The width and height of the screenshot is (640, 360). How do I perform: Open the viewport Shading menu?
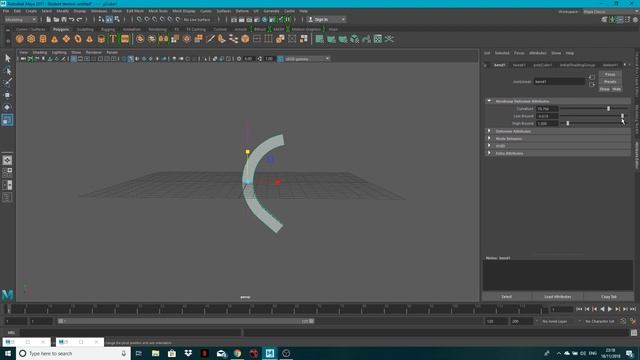(x=40, y=52)
